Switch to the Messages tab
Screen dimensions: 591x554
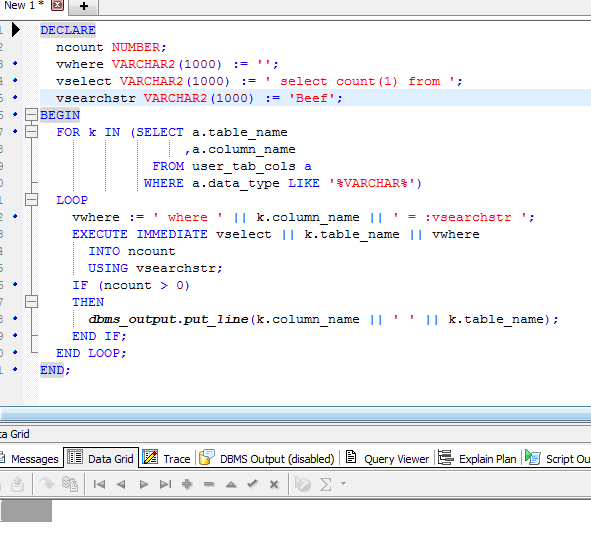[29, 459]
